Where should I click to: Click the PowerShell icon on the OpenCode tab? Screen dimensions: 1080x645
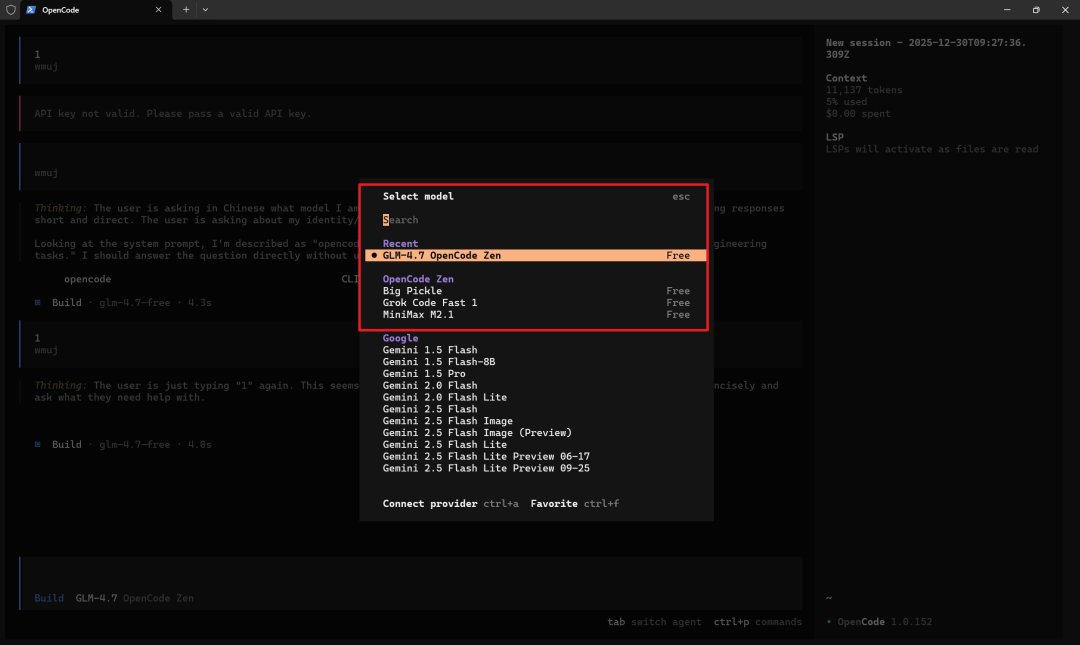pos(31,10)
